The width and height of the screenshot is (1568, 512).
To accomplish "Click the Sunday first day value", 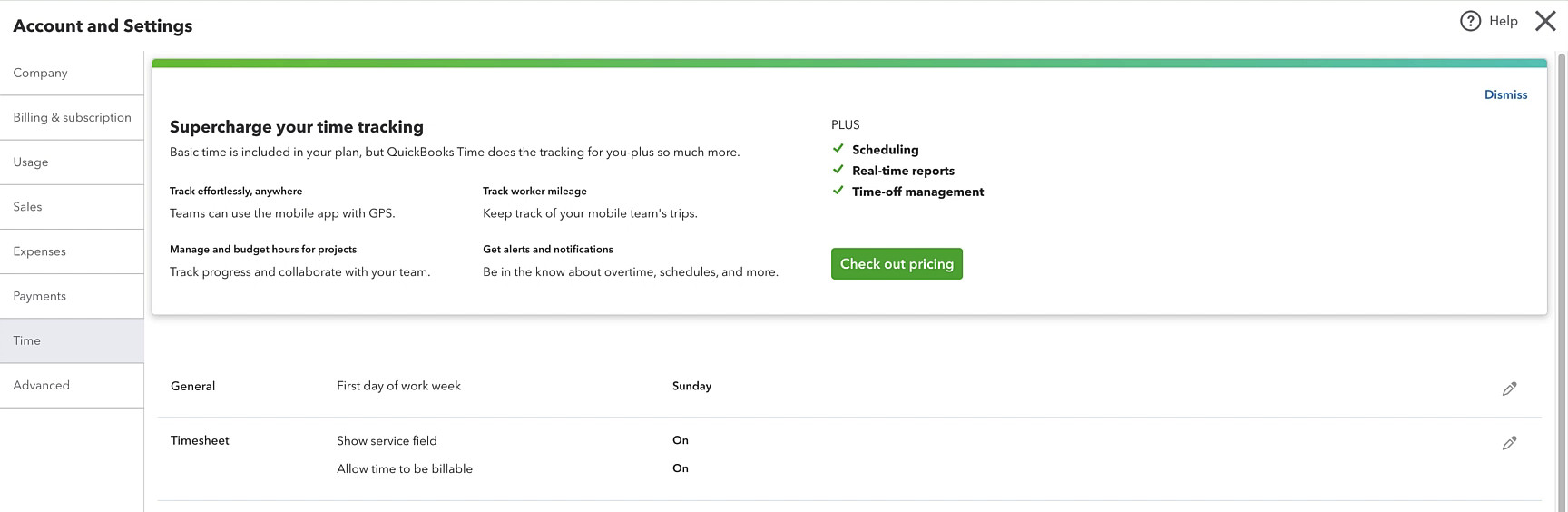I will tap(691, 386).
